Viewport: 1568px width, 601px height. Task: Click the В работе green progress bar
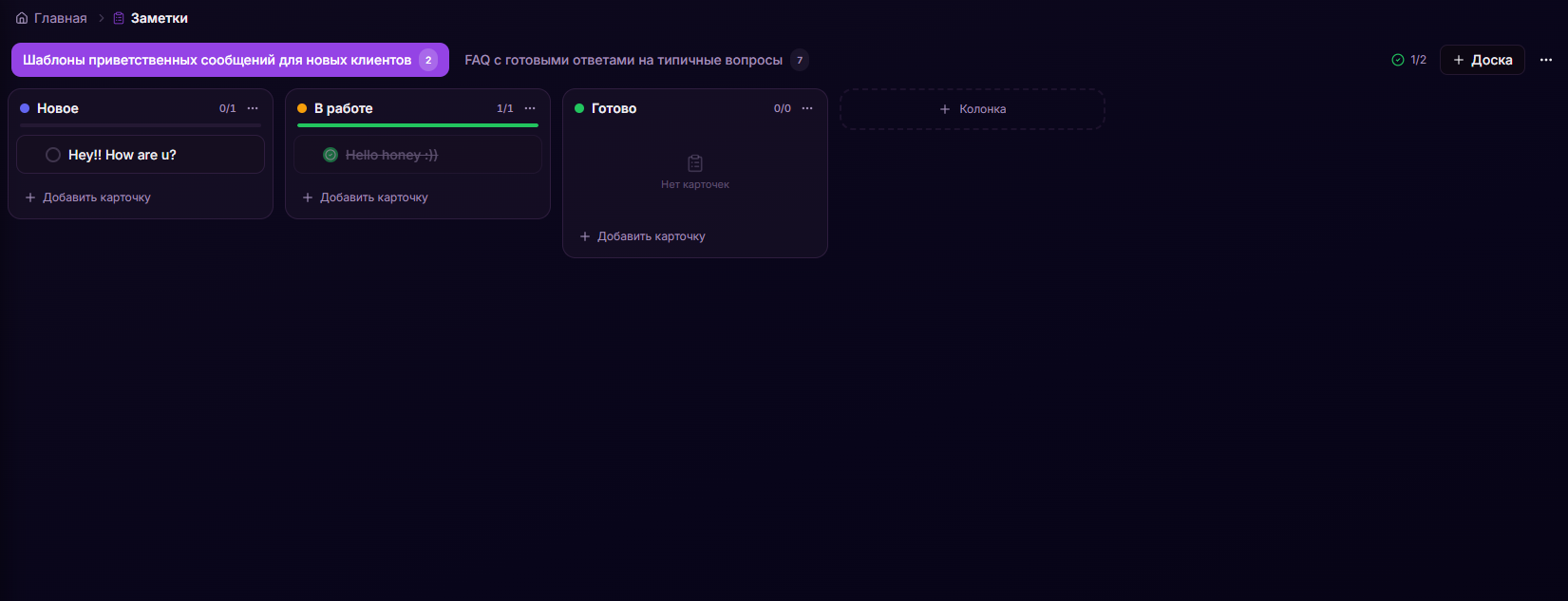pyautogui.click(x=418, y=125)
